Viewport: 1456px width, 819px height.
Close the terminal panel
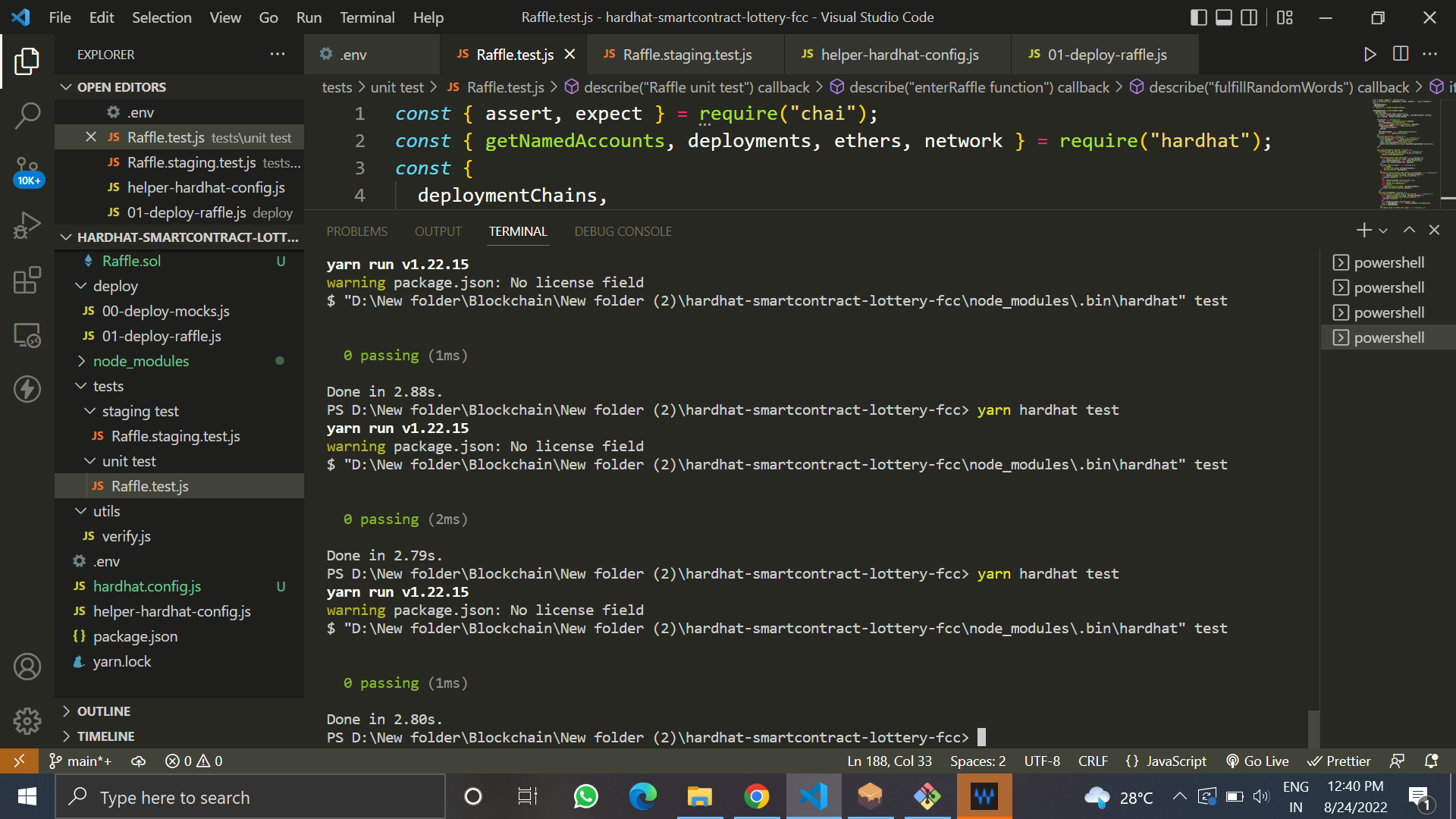pyautogui.click(x=1434, y=231)
